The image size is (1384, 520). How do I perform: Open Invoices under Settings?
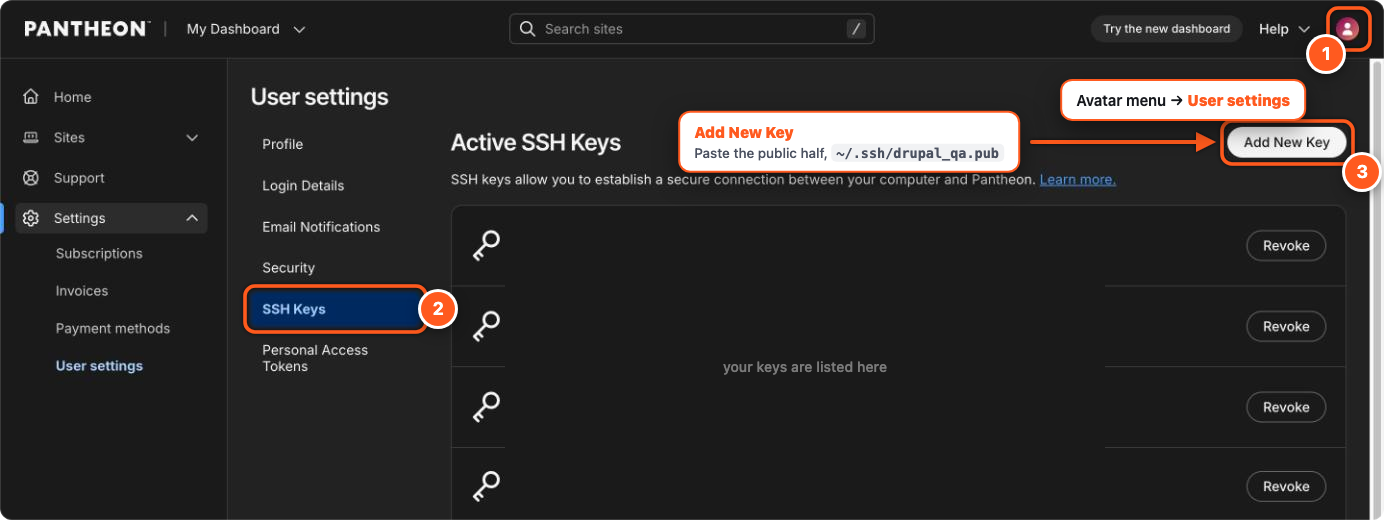(82, 291)
